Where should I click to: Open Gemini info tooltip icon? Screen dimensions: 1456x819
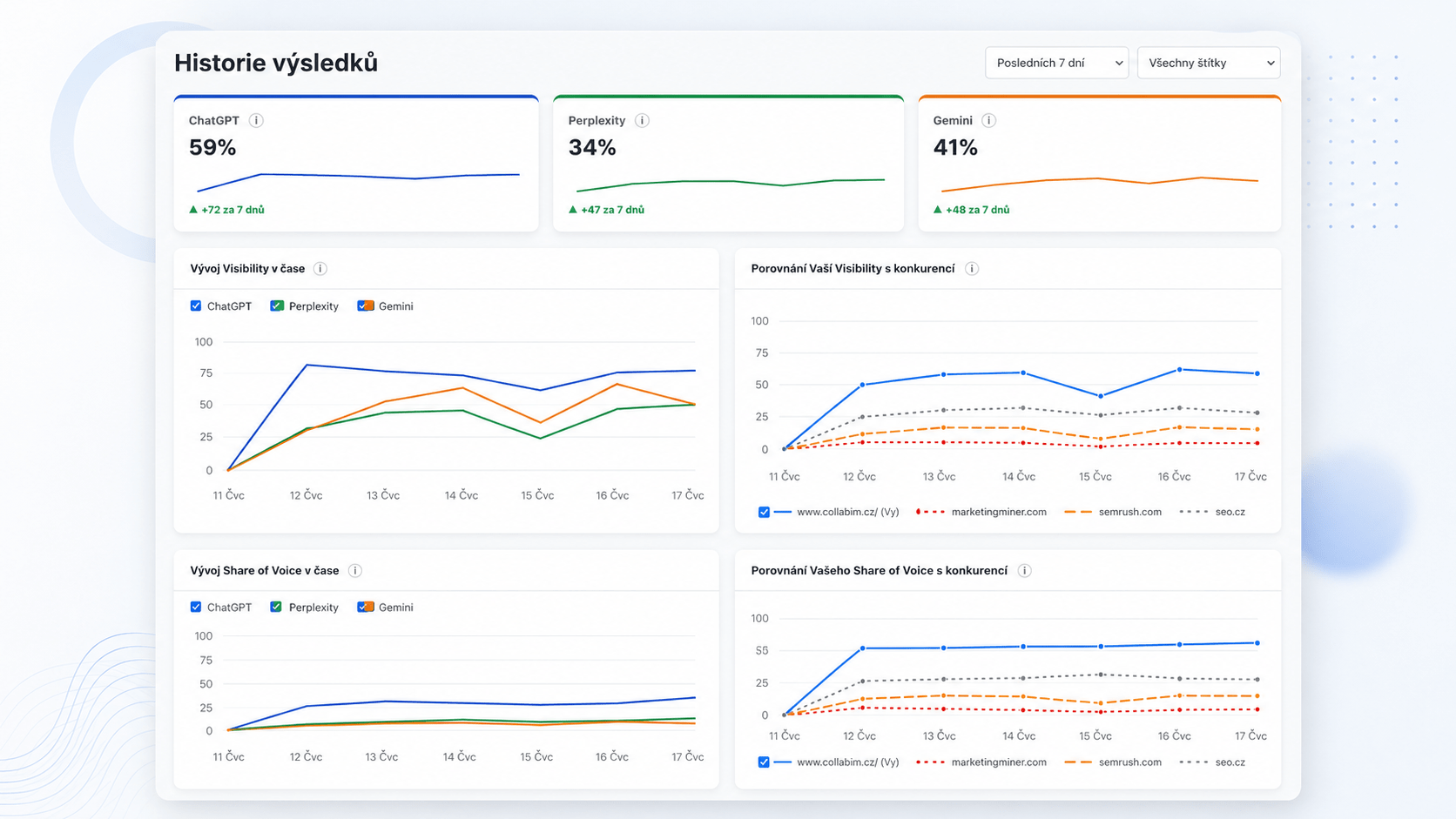[989, 121]
